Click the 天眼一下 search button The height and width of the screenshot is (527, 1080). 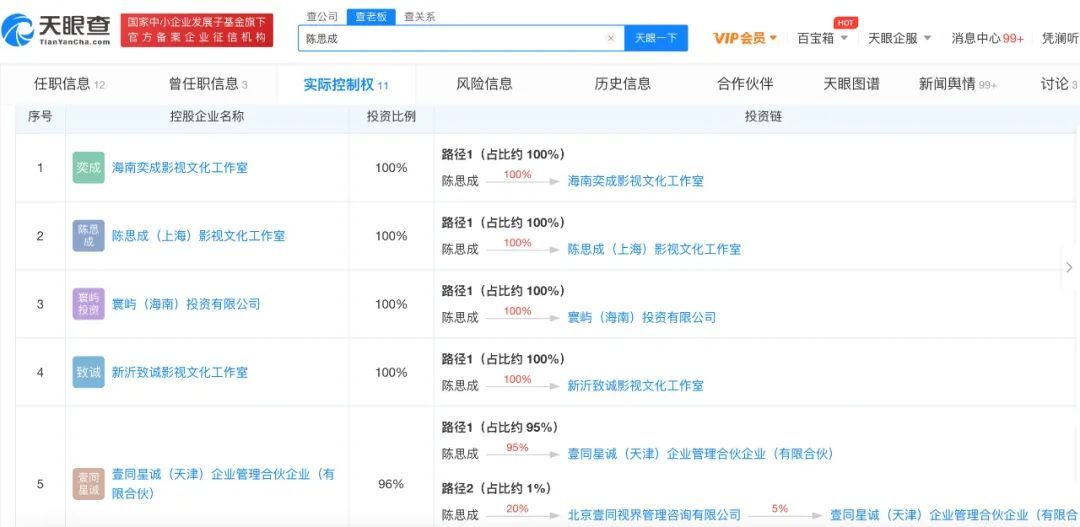pyautogui.click(x=656, y=39)
